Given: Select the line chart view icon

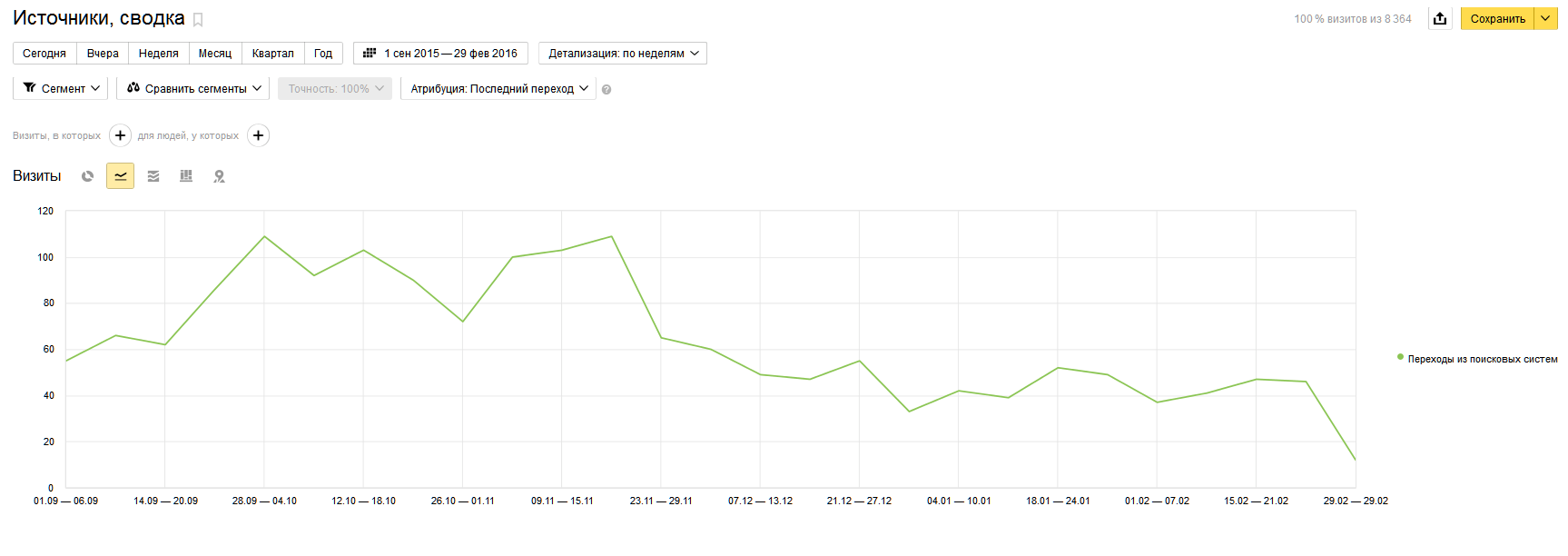Looking at the screenshot, I should click(x=120, y=176).
